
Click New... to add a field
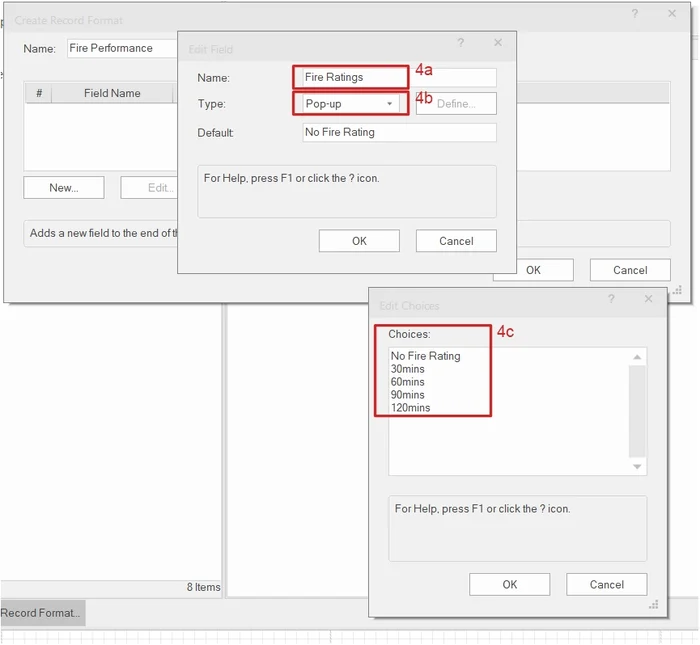click(x=63, y=188)
